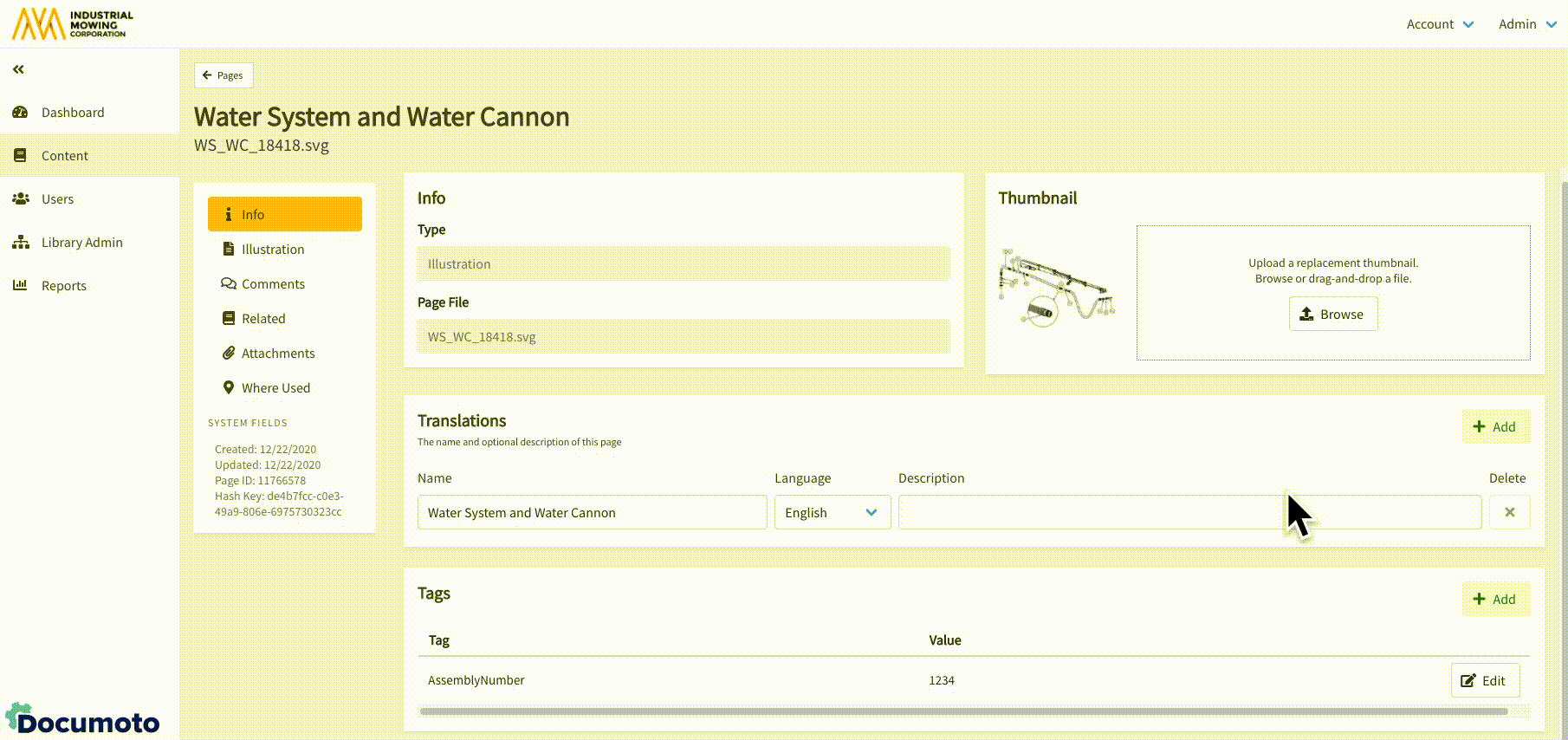Open the Language dropdown set to English
This screenshot has height=740, width=1568.
pos(832,513)
